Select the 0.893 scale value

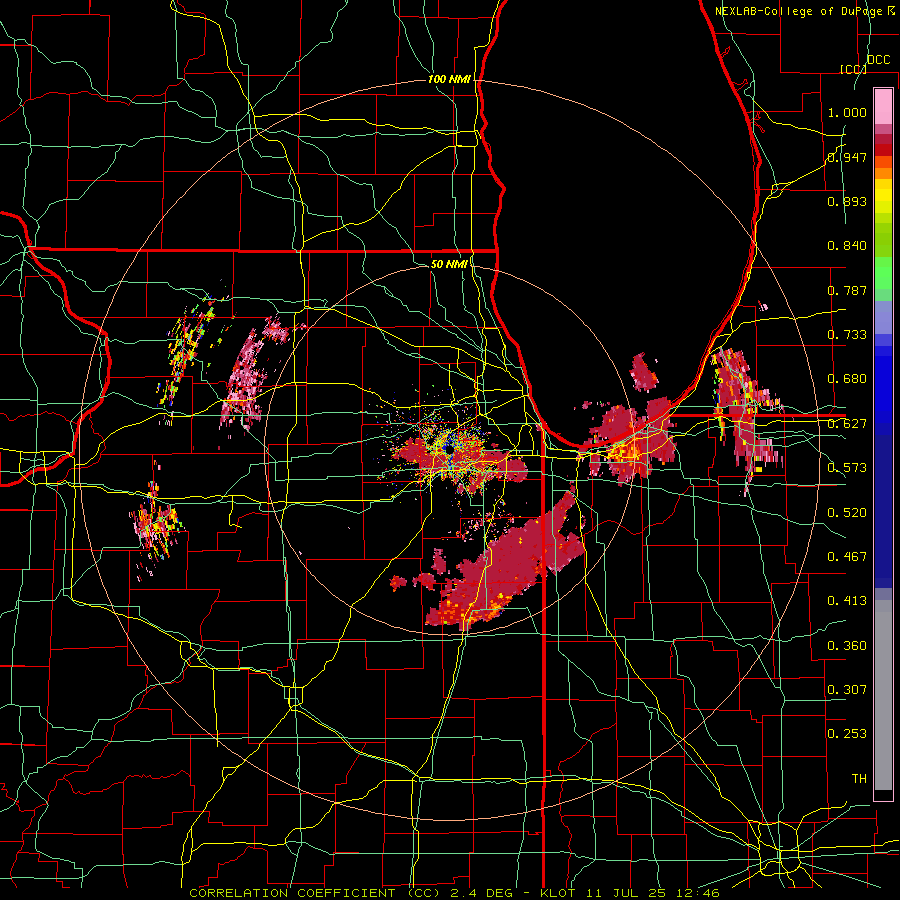point(847,201)
